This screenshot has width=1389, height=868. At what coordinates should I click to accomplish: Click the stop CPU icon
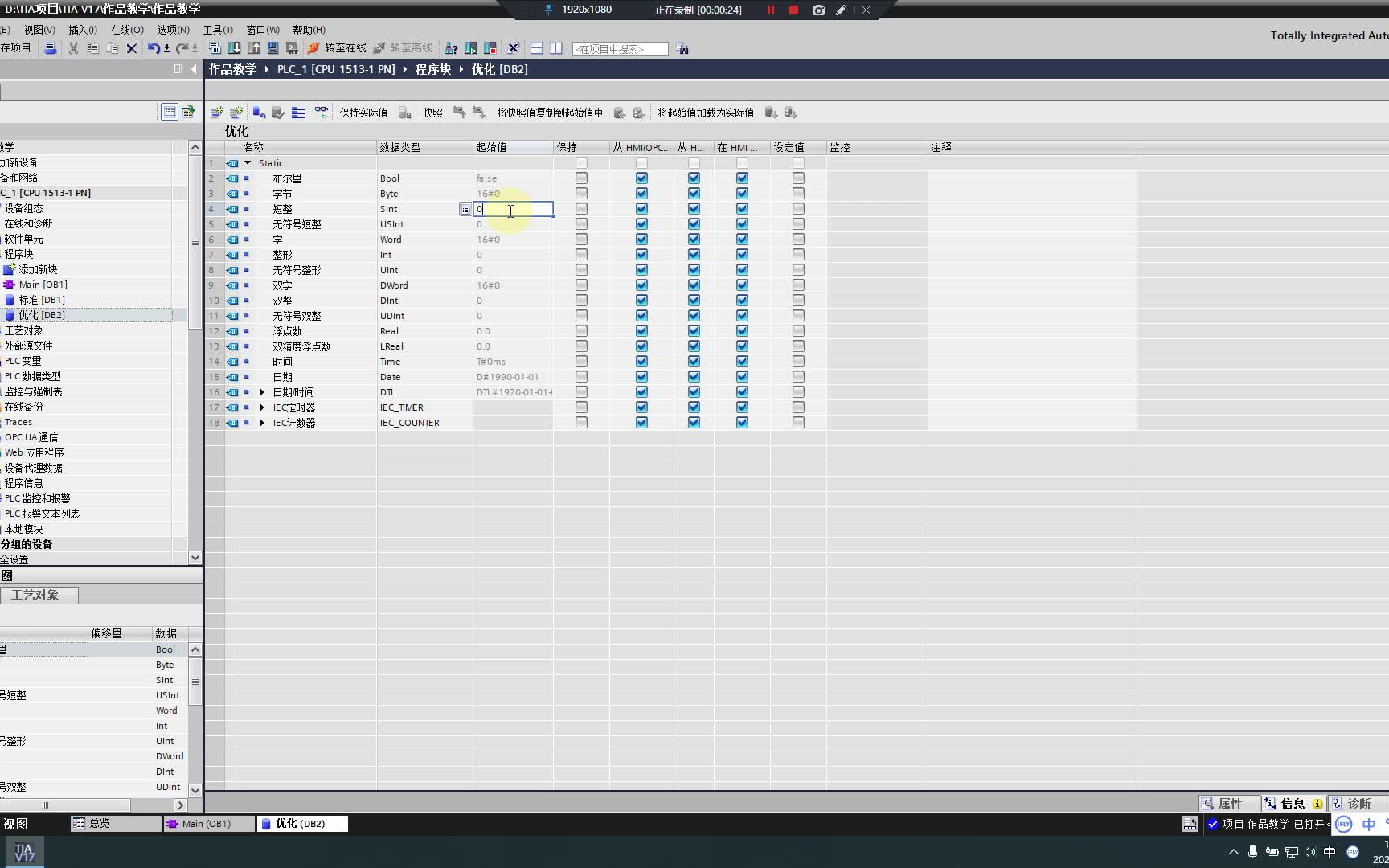[490, 48]
